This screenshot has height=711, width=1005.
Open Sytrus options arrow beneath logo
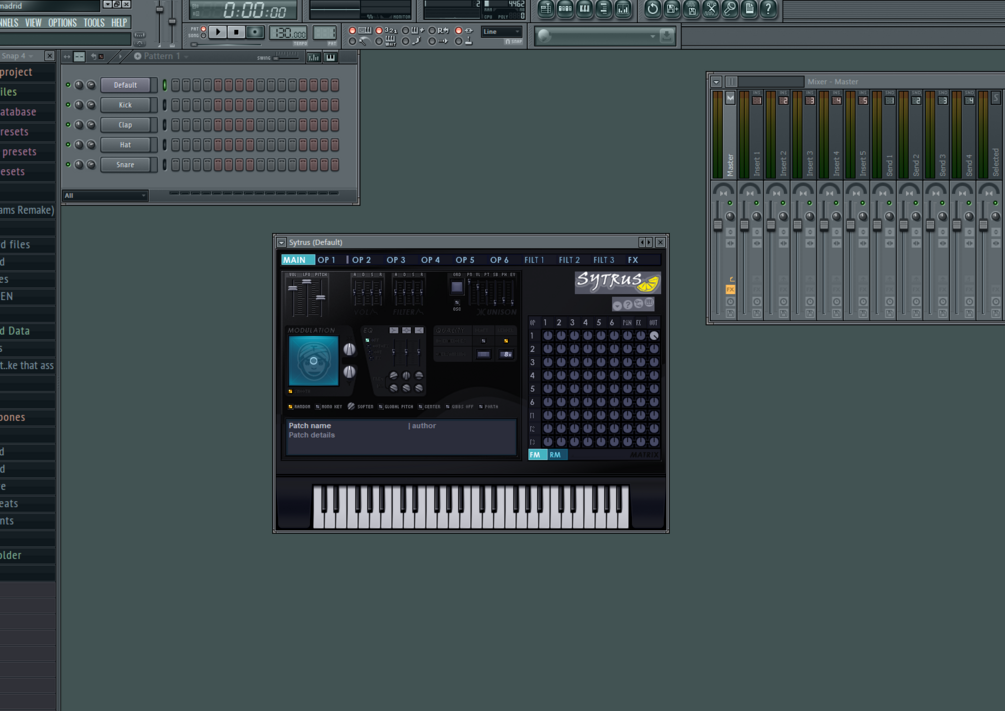point(617,306)
